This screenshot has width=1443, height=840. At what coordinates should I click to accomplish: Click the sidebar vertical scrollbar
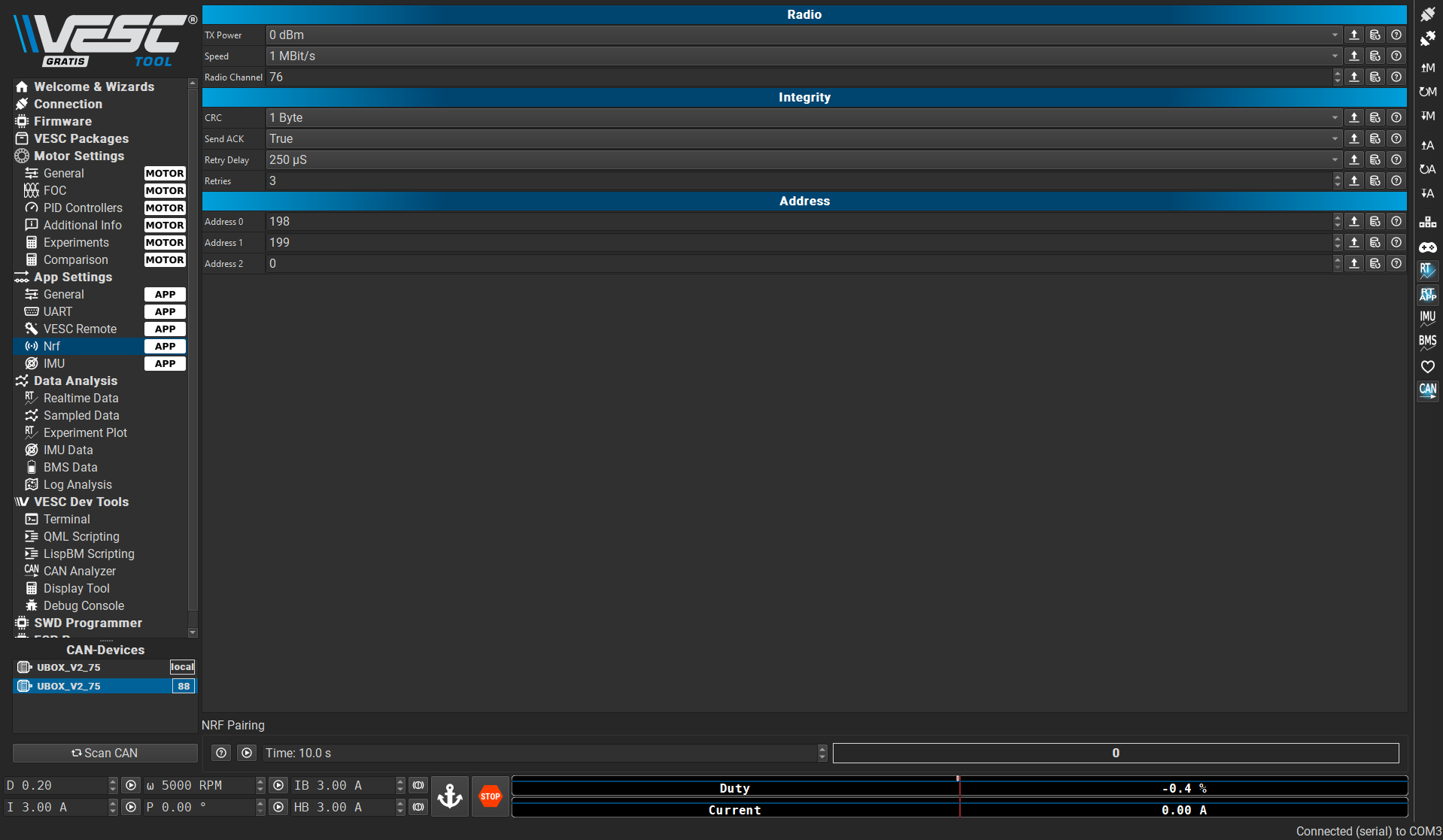(193, 353)
